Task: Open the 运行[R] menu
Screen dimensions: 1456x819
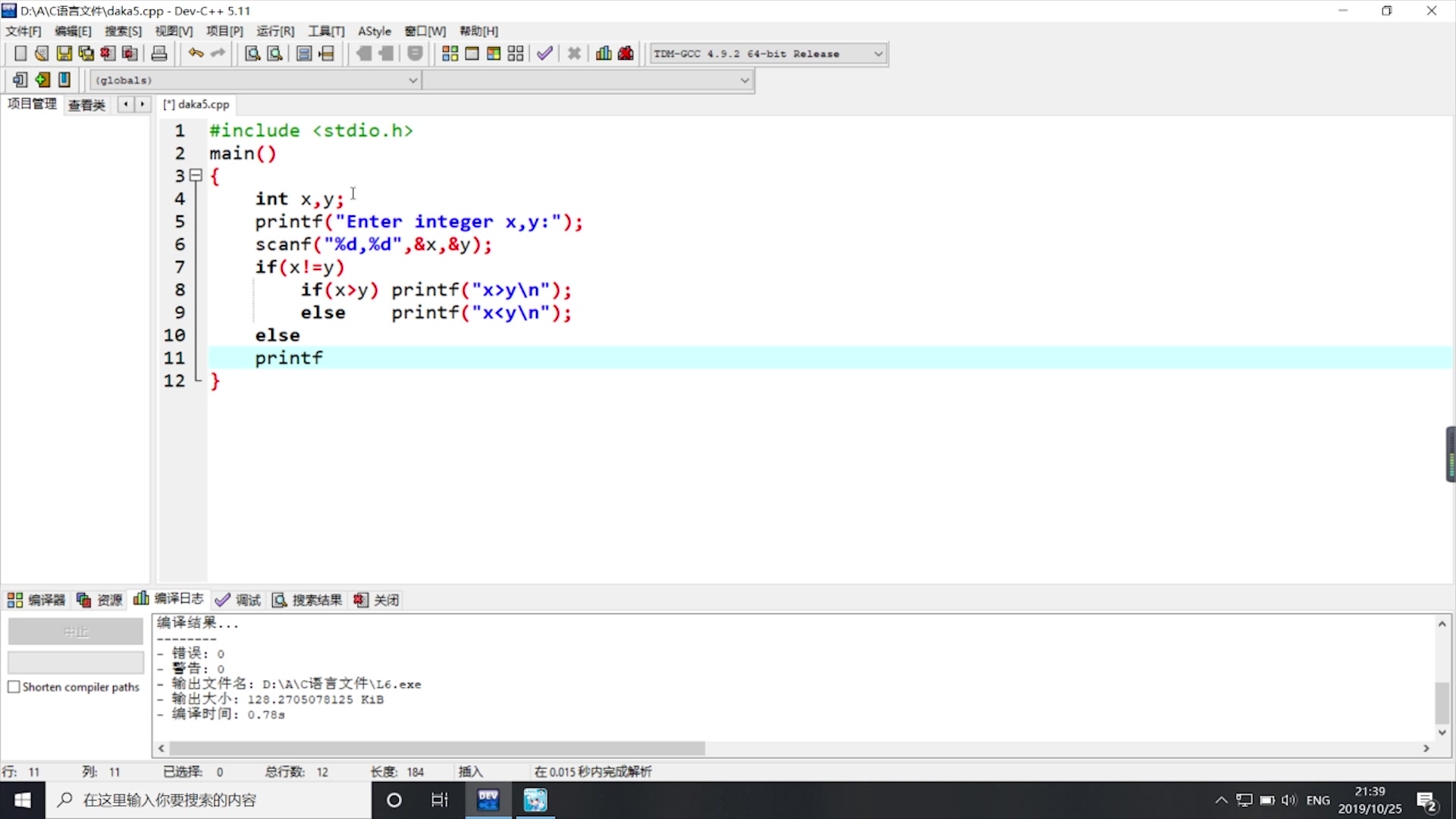Action: coord(275,31)
